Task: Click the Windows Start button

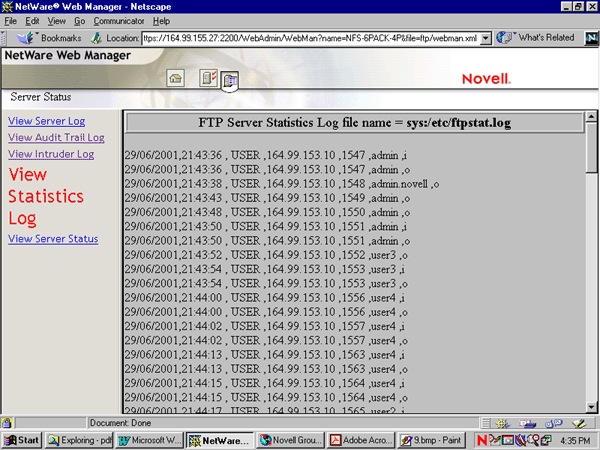Action: tap(22, 440)
